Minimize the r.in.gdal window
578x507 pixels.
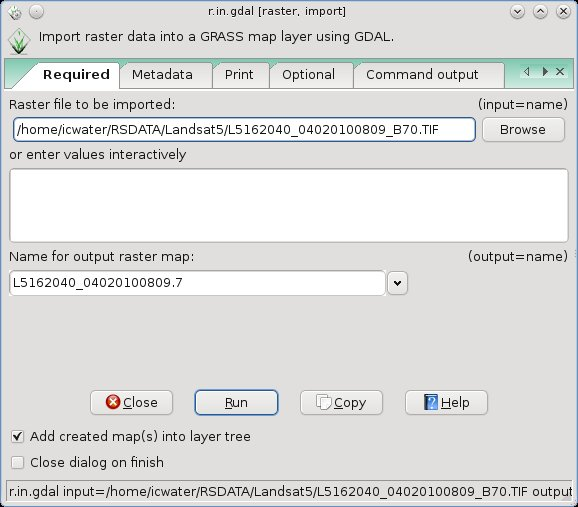517,12
